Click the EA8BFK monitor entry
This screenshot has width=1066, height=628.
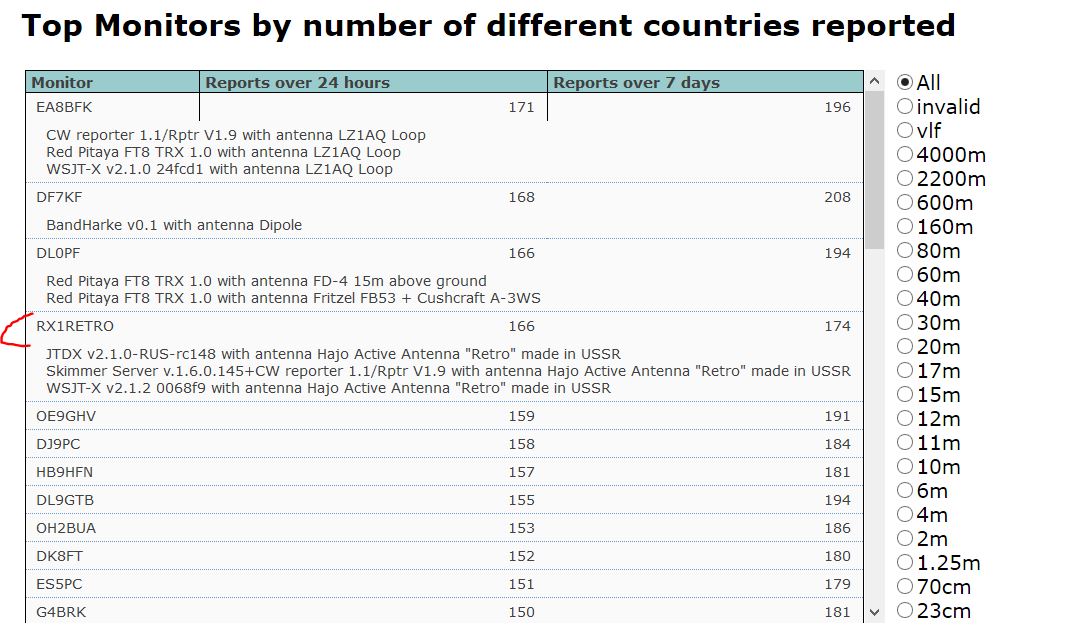64,108
